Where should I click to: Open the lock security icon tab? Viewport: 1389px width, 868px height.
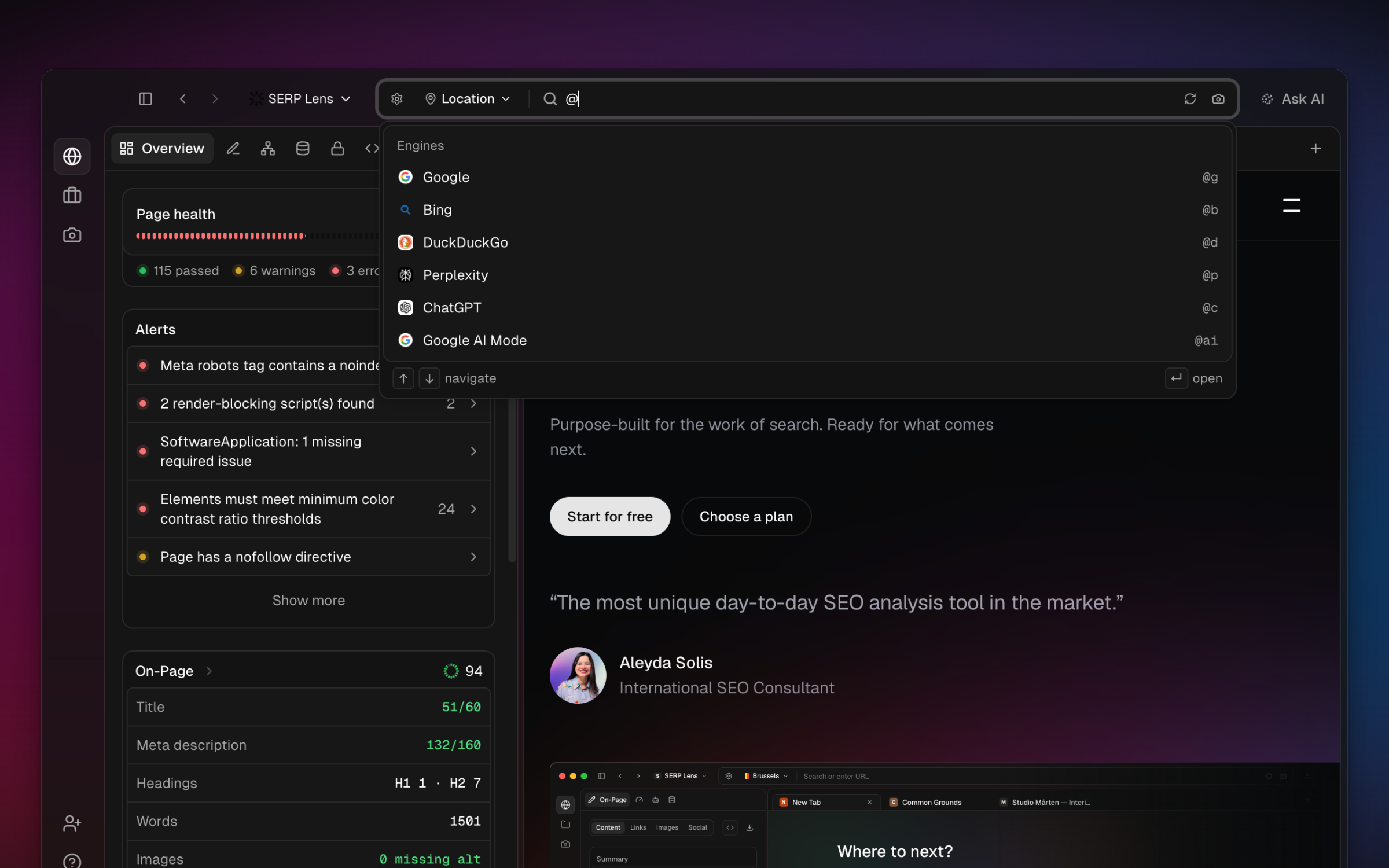337,149
